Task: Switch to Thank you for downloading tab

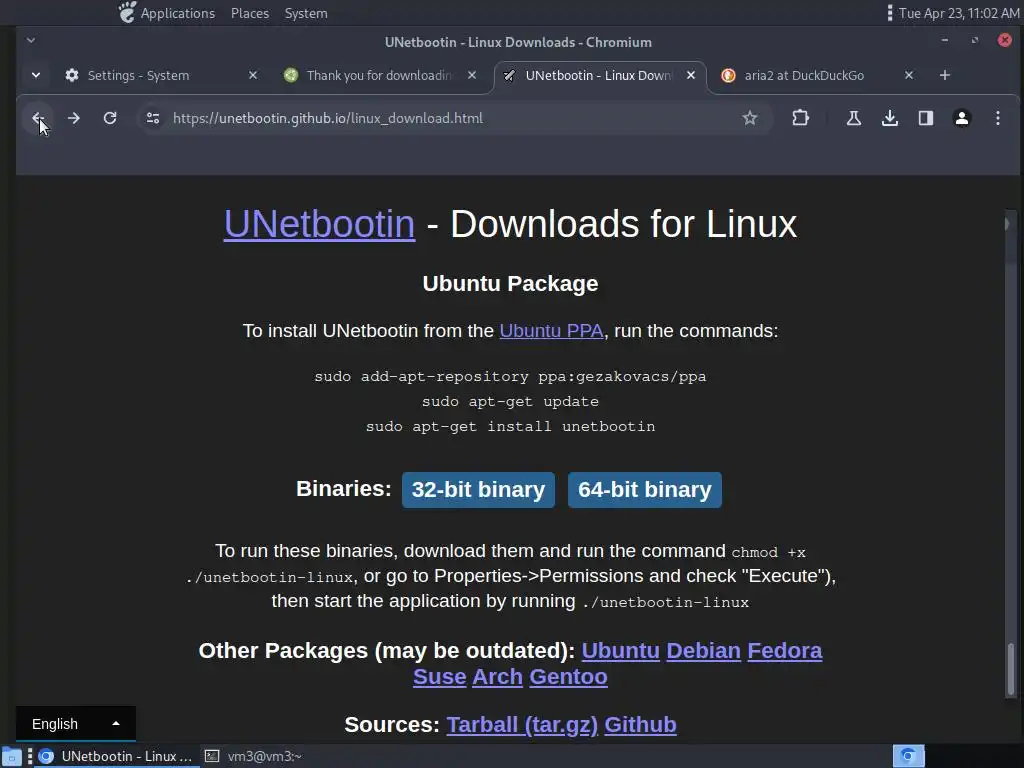Action: (x=381, y=75)
